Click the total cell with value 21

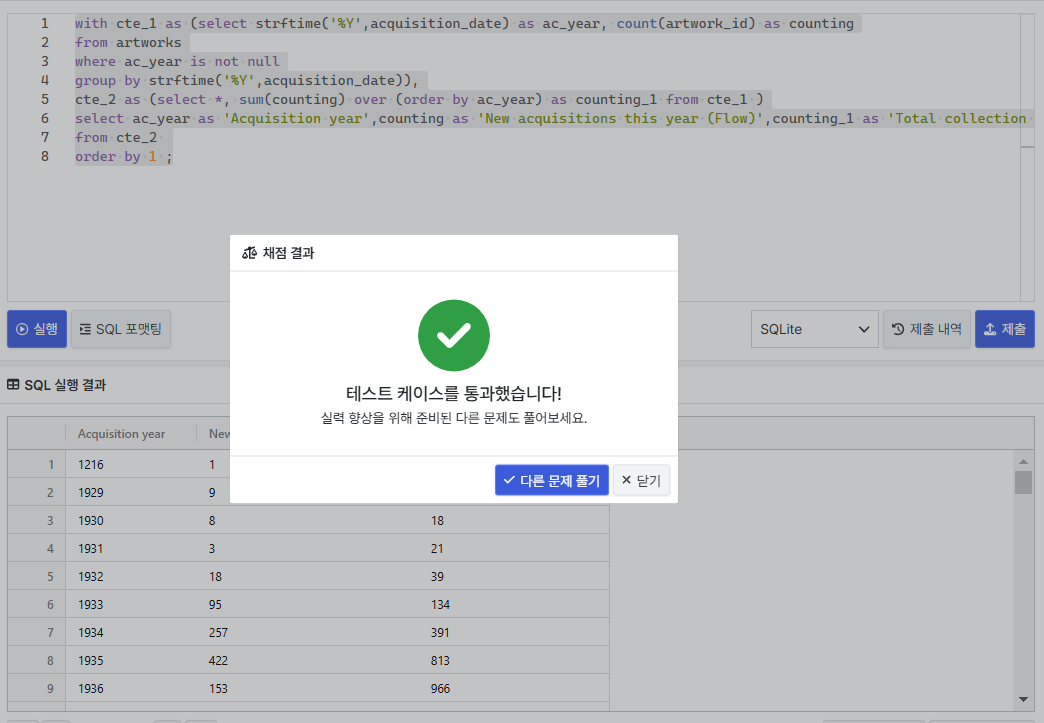514,549
